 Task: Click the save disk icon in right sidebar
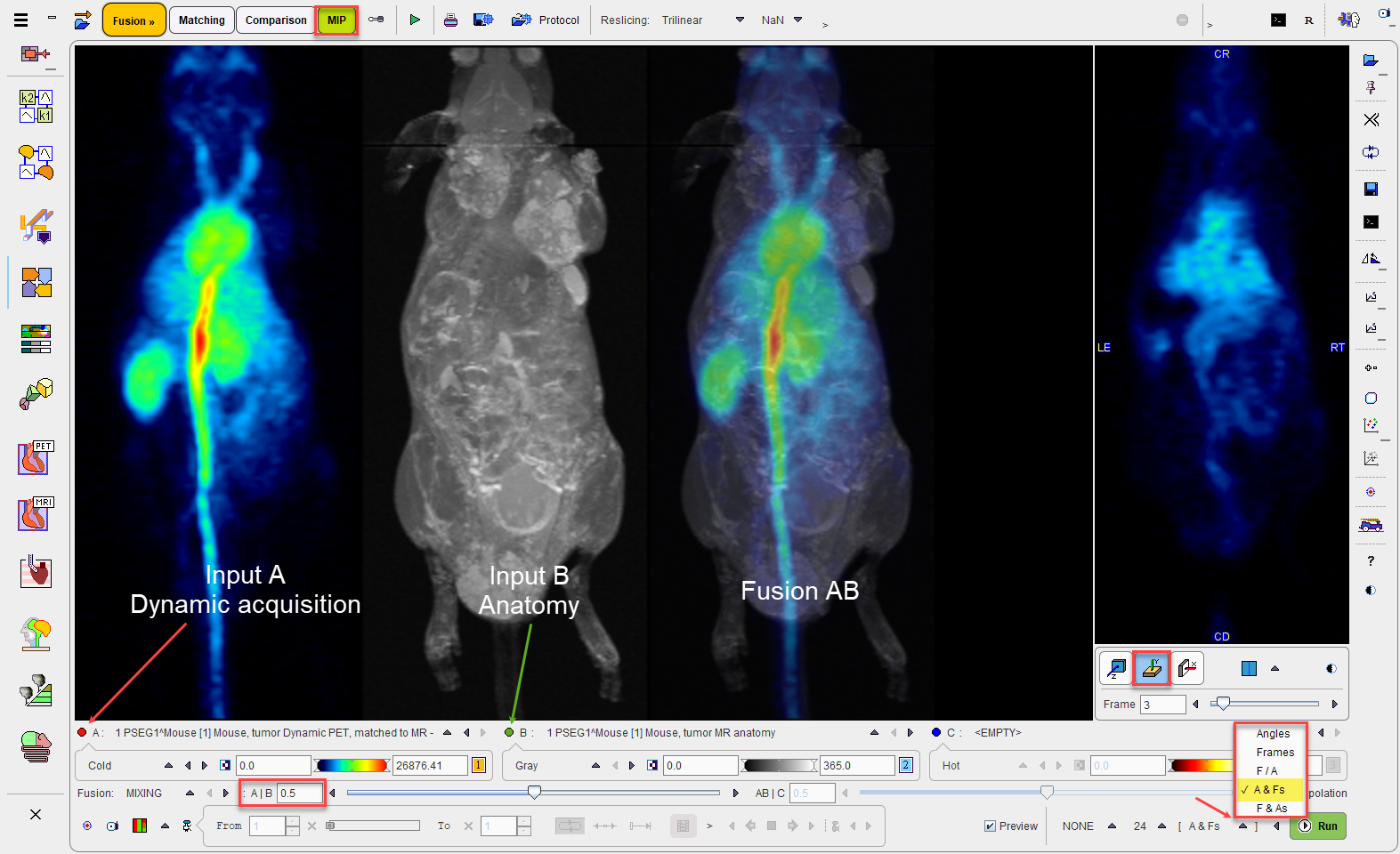pos(1371,189)
